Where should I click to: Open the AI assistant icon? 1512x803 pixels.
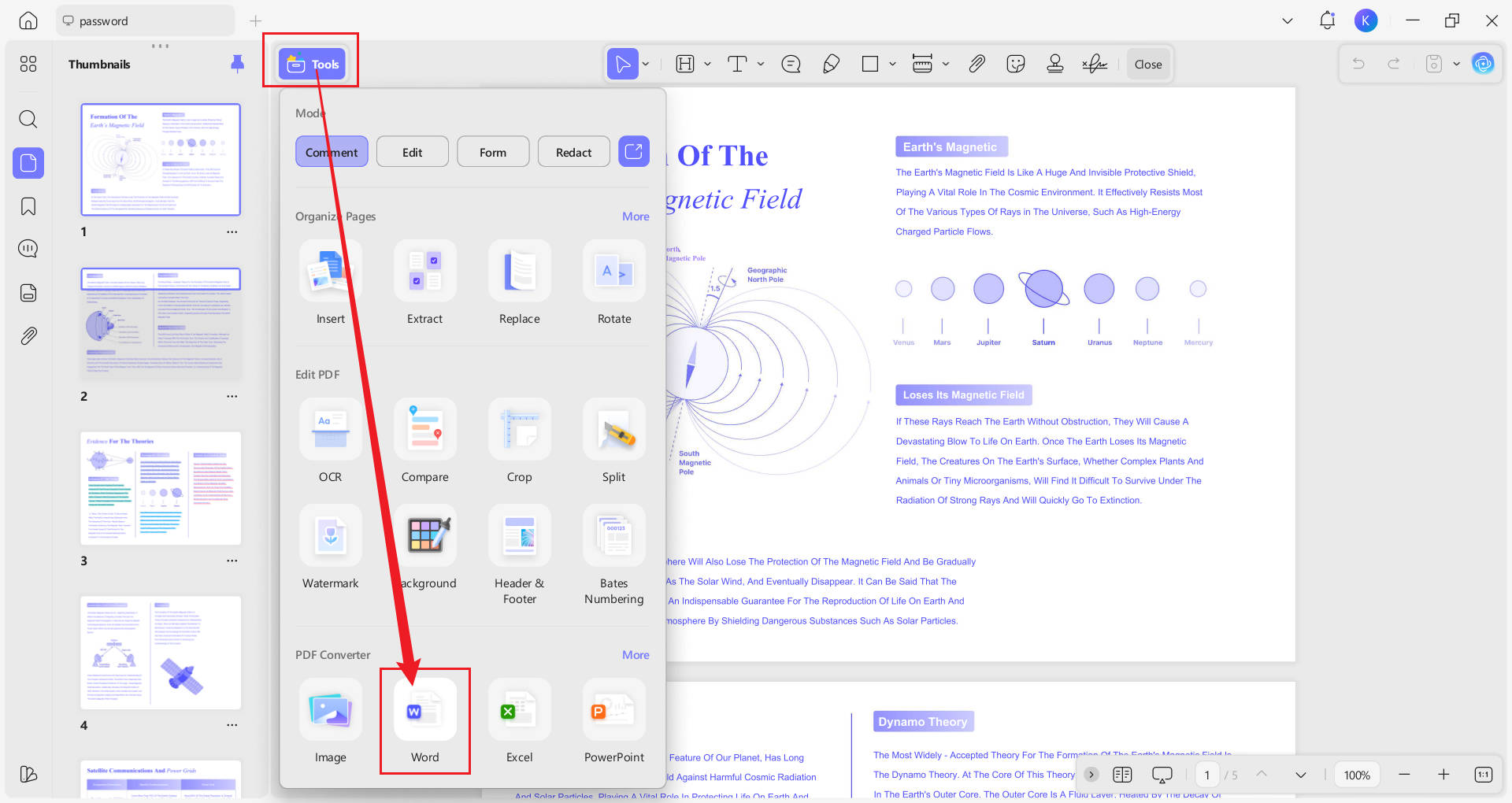[x=1483, y=64]
